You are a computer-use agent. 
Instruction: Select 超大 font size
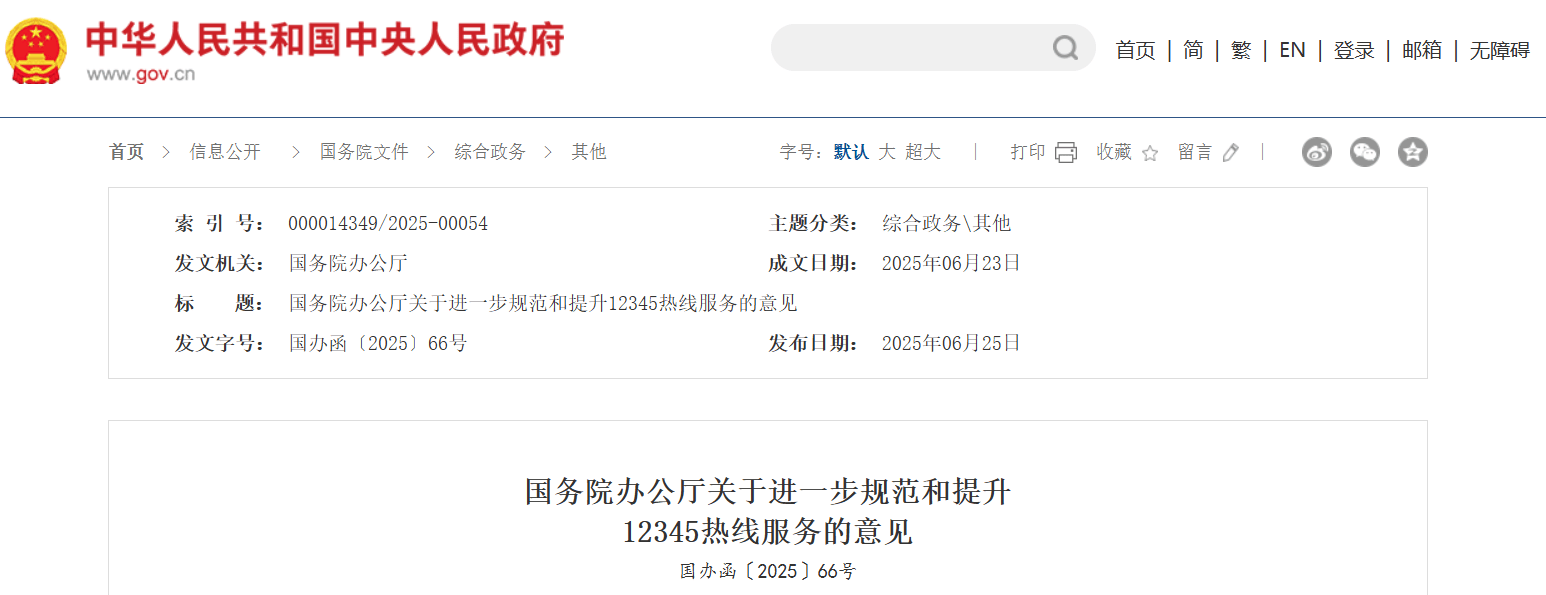(x=925, y=152)
